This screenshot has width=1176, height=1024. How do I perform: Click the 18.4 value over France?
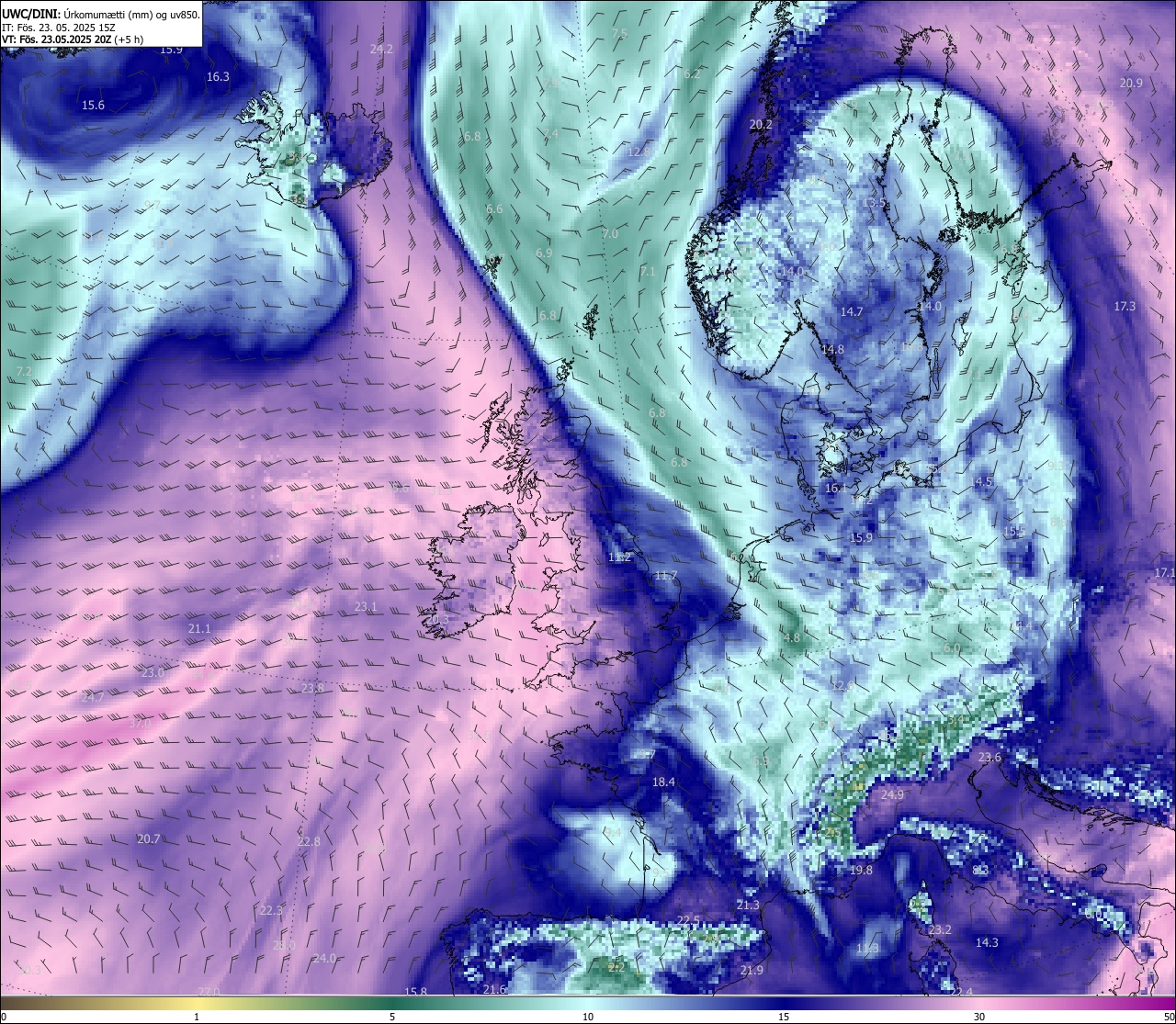tap(663, 782)
